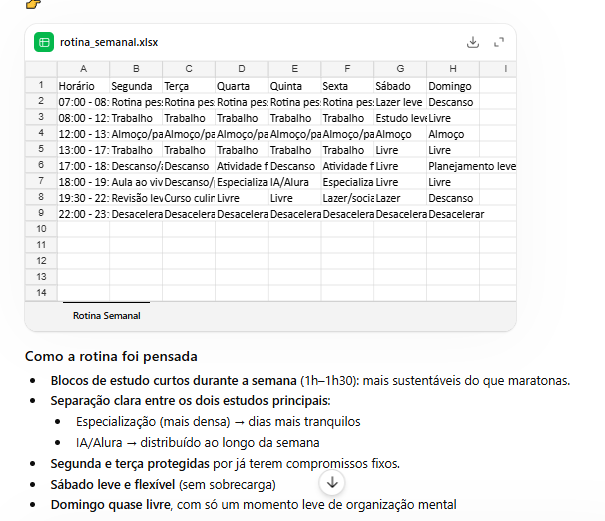Select the Aula ao vivo cell on Monday
The height and width of the screenshot is (521, 605).
tap(136, 182)
